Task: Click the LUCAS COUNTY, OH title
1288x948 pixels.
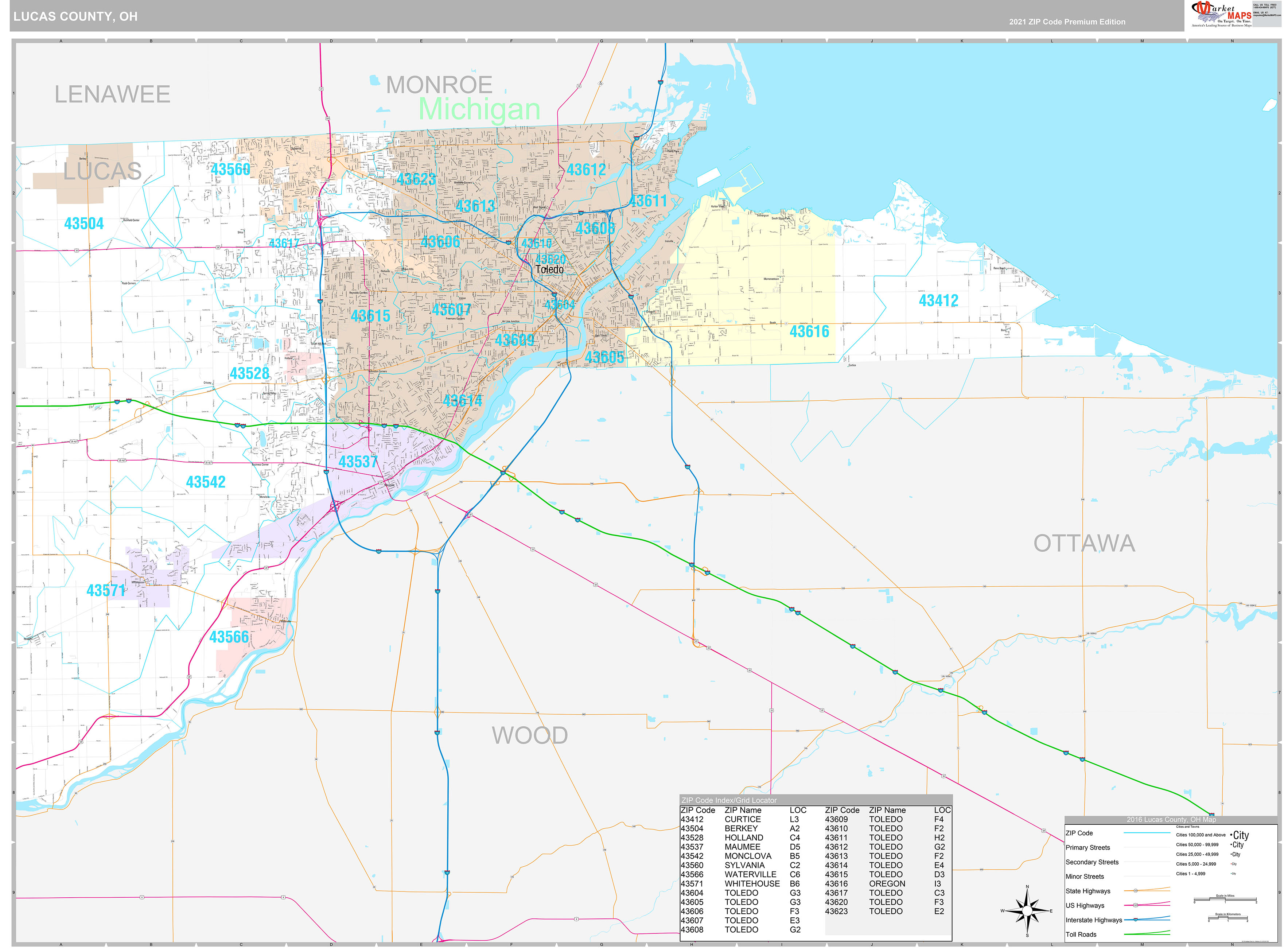Action: click(76, 17)
